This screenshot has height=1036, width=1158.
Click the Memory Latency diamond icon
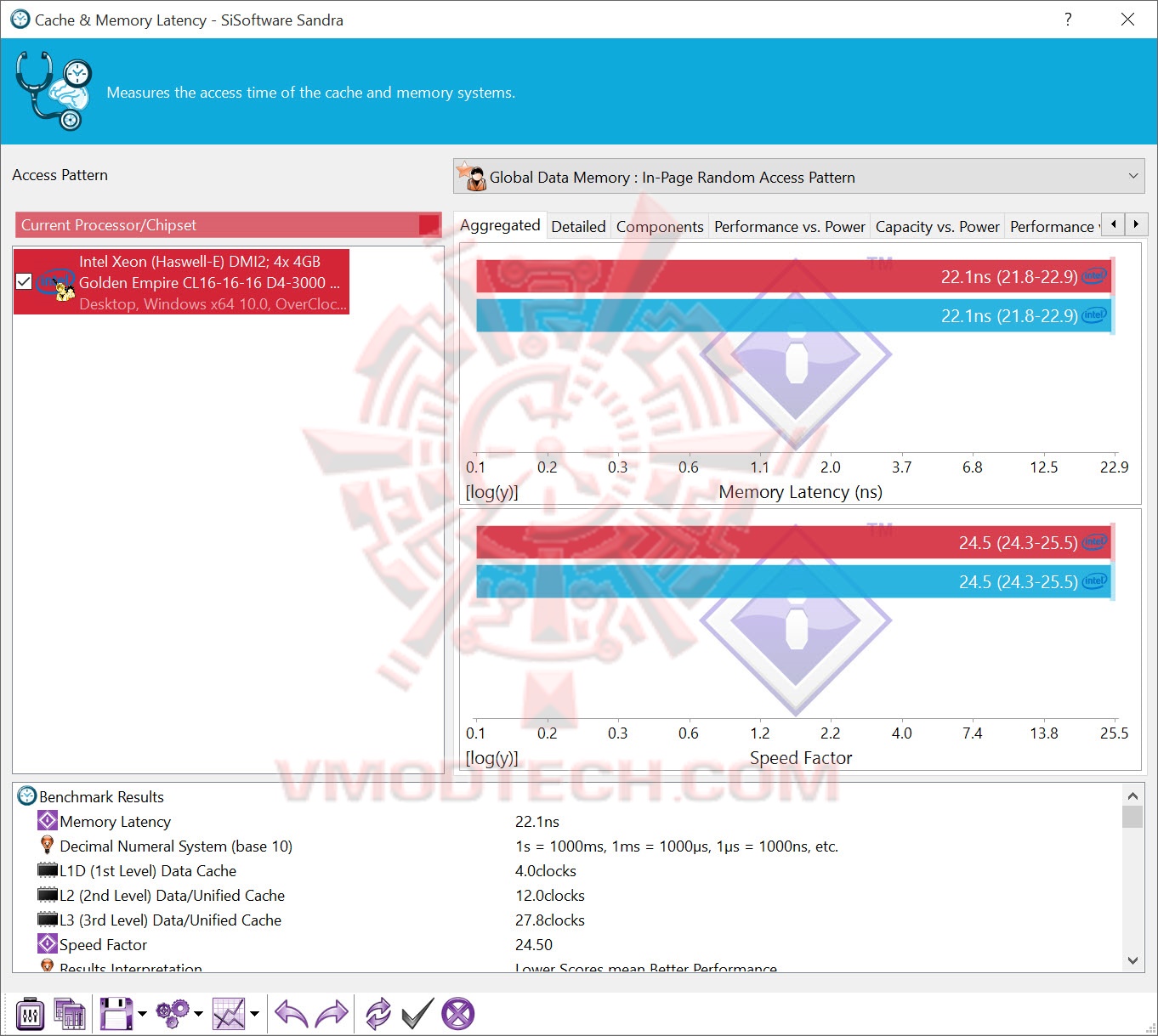tap(48, 821)
